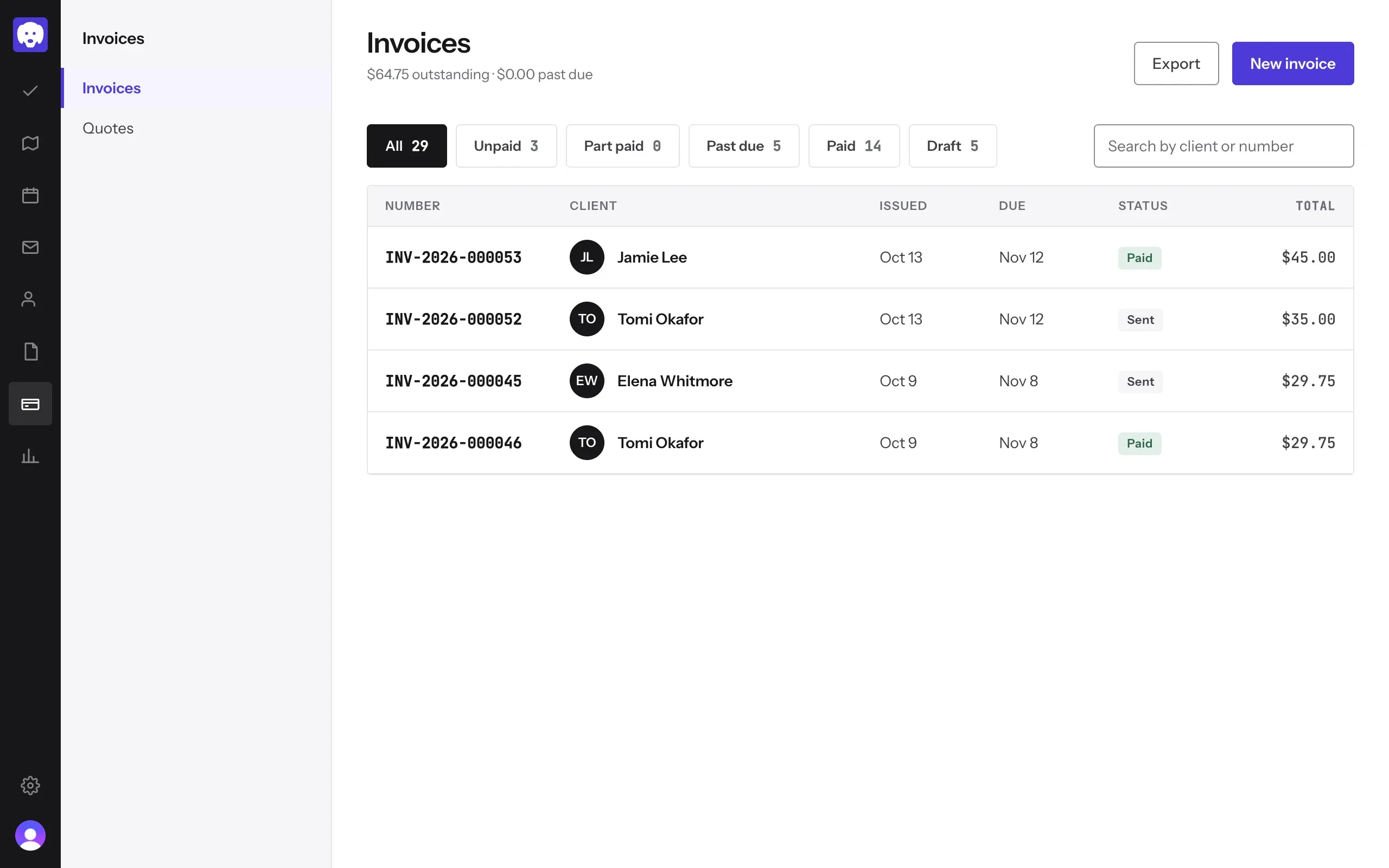
Task: Click the Export button
Action: pos(1176,63)
